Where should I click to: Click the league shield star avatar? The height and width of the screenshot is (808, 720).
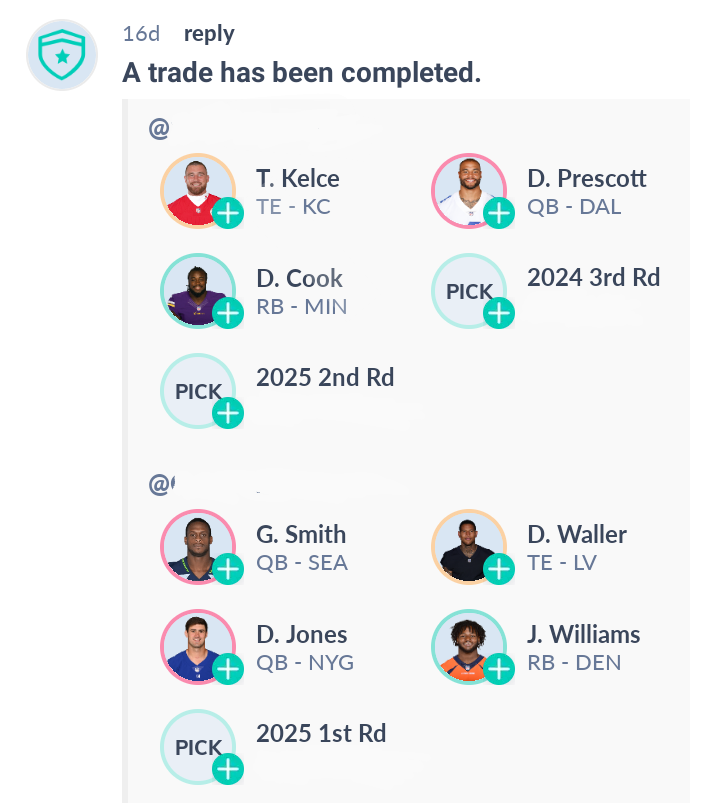coord(62,55)
